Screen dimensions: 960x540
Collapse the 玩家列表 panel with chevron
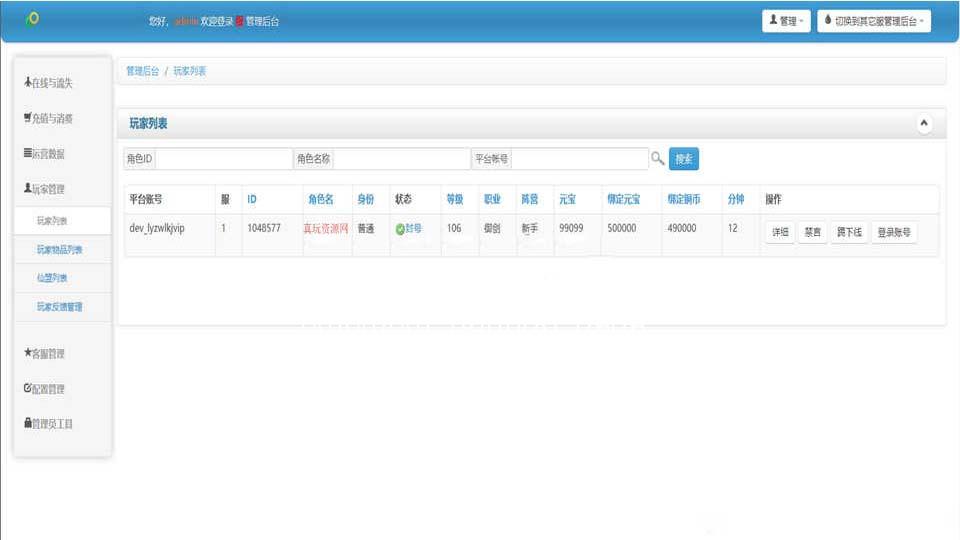coord(924,123)
